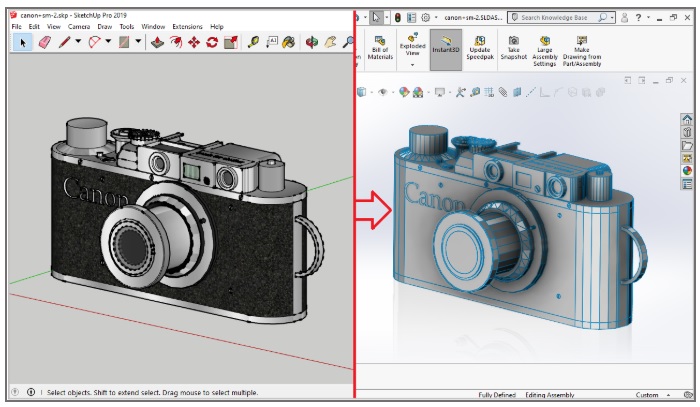Activate the Push/Pull tool
The height and width of the screenshot is (407, 700).
(x=157, y=42)
